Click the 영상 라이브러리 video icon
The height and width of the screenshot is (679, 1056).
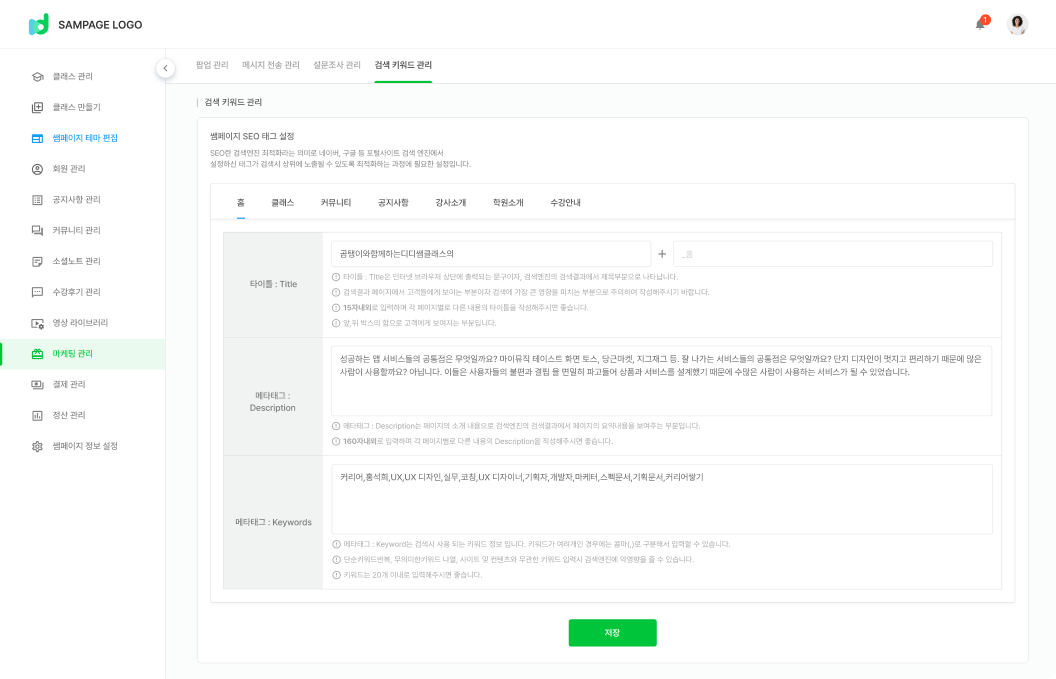pyautogui.click(x=37, y=323)
